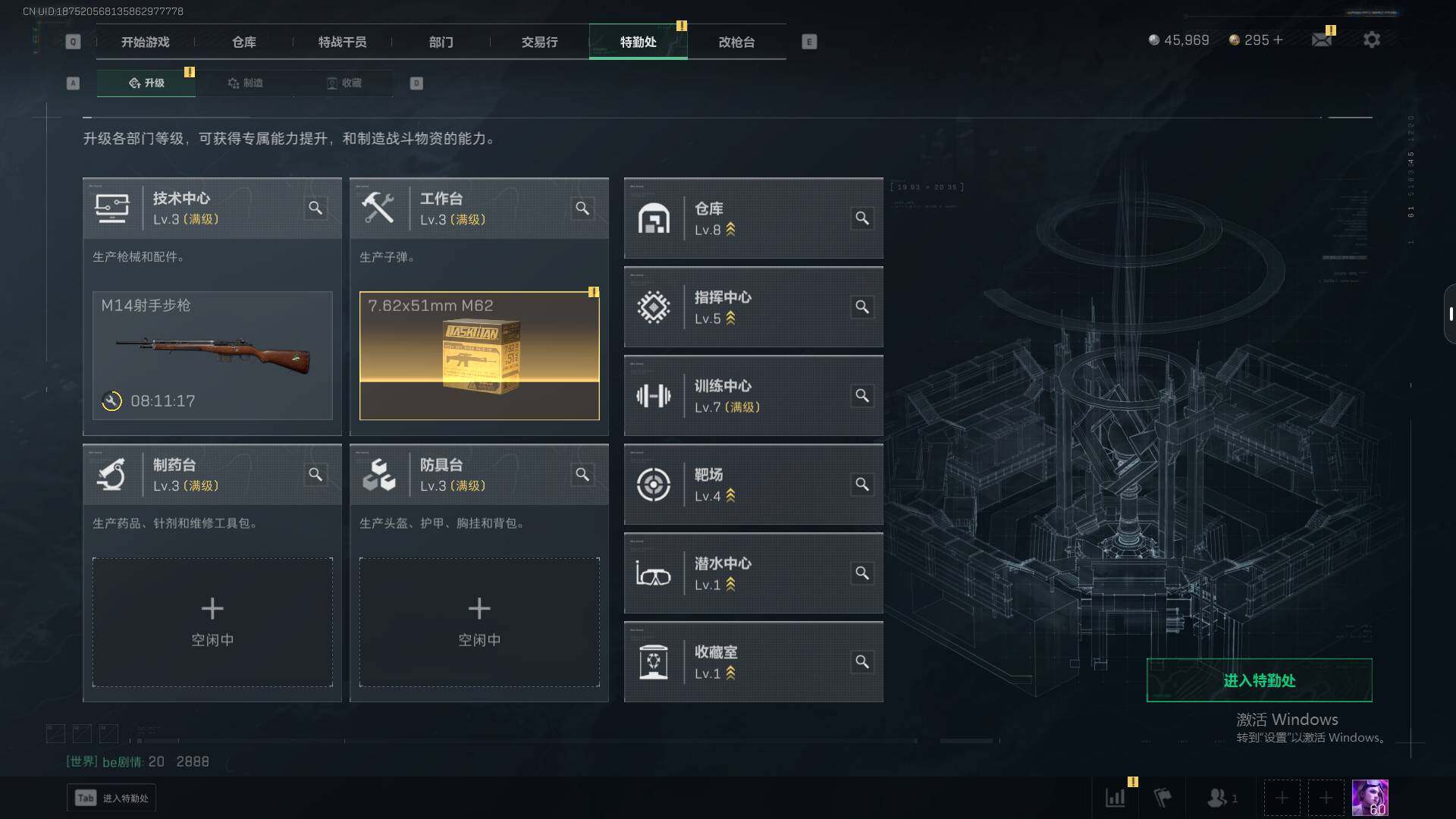Inspect 技术中心 with magnifier icon

click(x=315, y=208)
